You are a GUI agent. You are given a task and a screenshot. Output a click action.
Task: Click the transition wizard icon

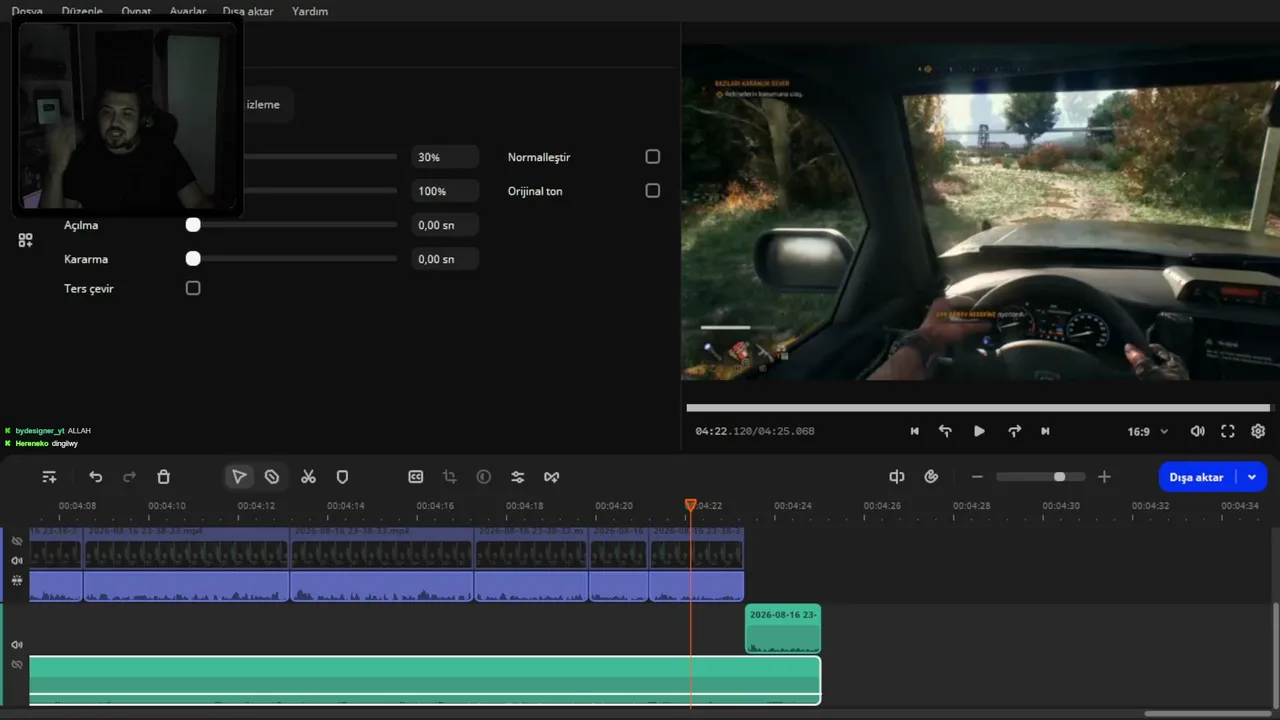click(x=551, y=477)
